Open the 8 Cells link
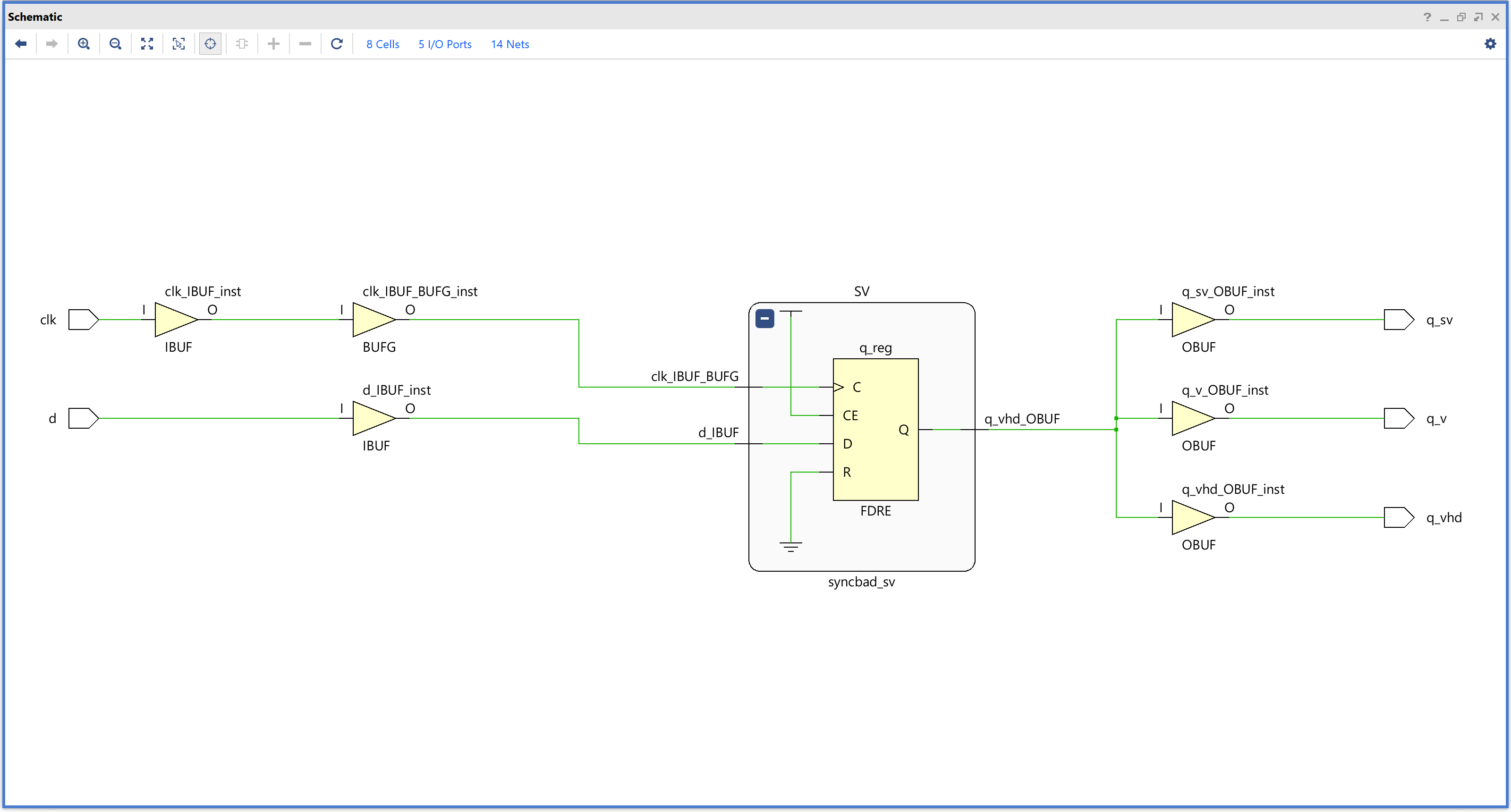Image resolution: width=1511 pixels, height=812 pixels. pos(382,44)
